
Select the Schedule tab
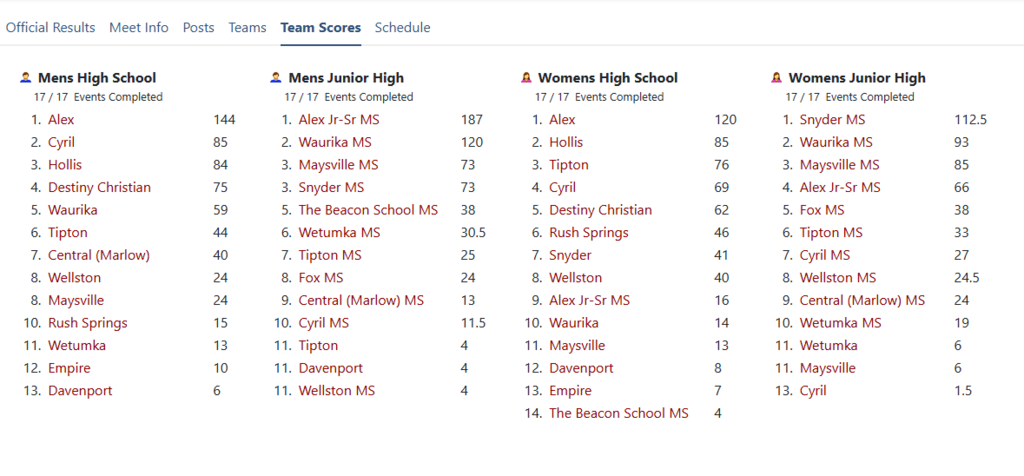pos(402,28)
